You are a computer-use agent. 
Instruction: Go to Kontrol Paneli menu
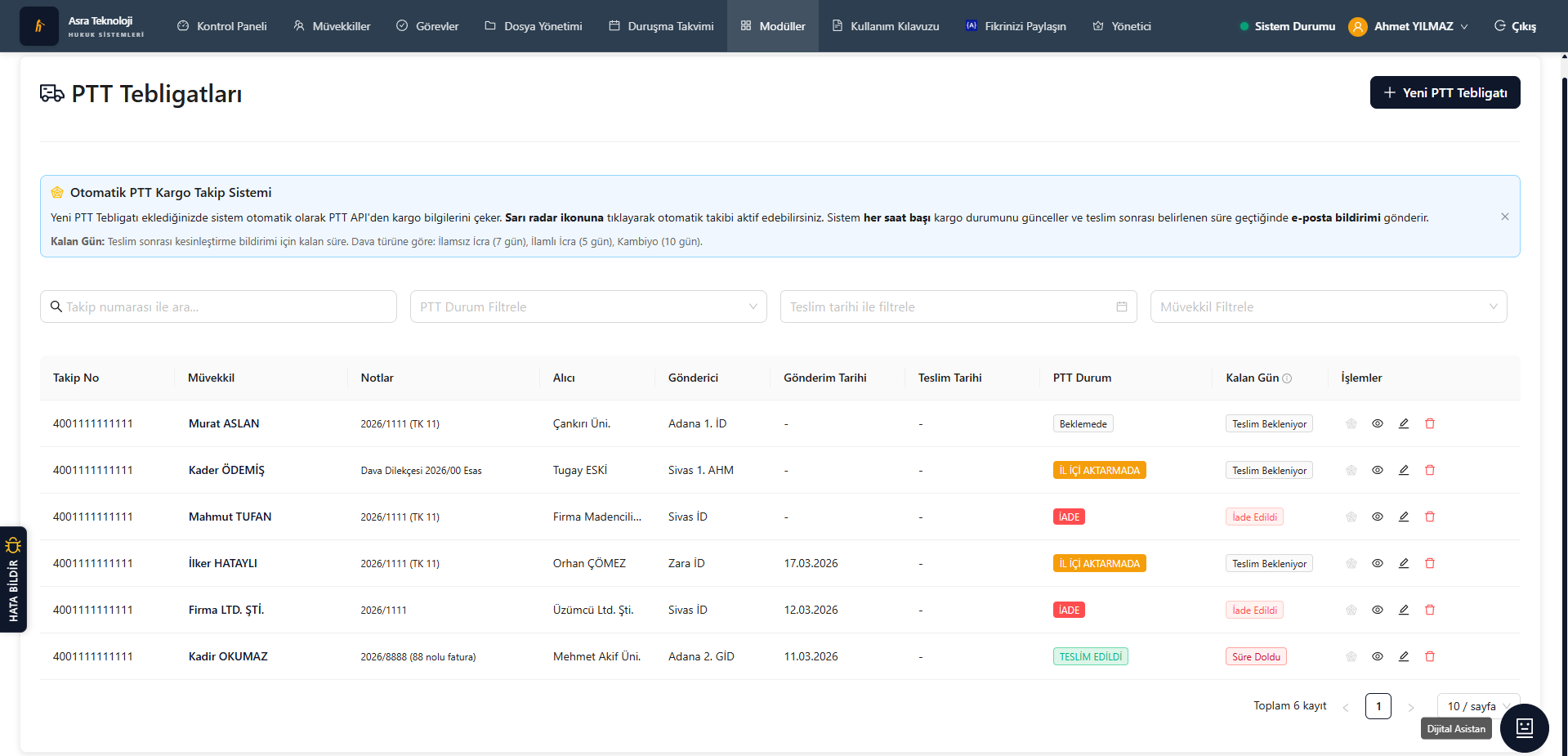[x=222, y=26]
